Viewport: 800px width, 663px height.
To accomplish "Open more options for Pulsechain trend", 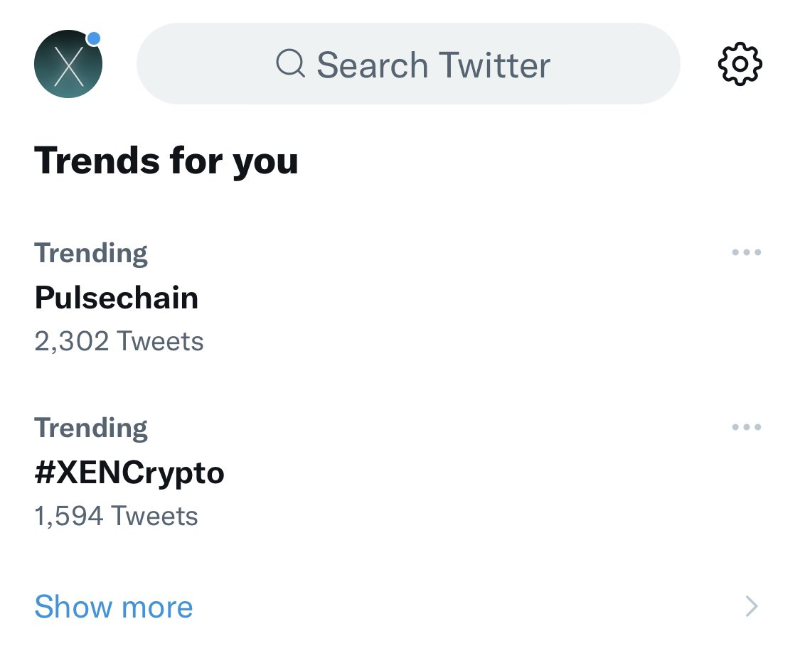I will 746,252.
